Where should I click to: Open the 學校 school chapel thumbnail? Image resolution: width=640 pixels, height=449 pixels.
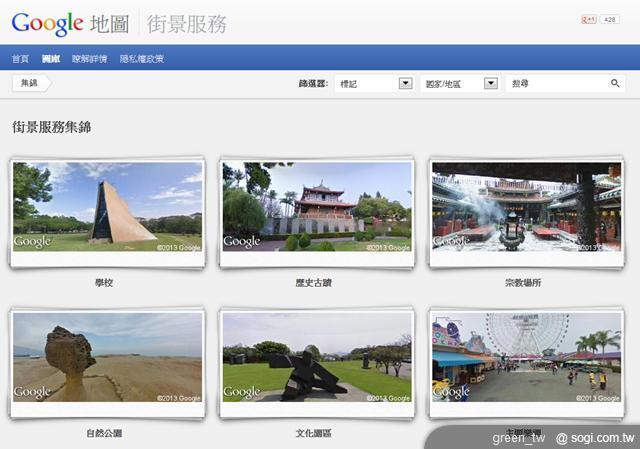pos(107,206)
